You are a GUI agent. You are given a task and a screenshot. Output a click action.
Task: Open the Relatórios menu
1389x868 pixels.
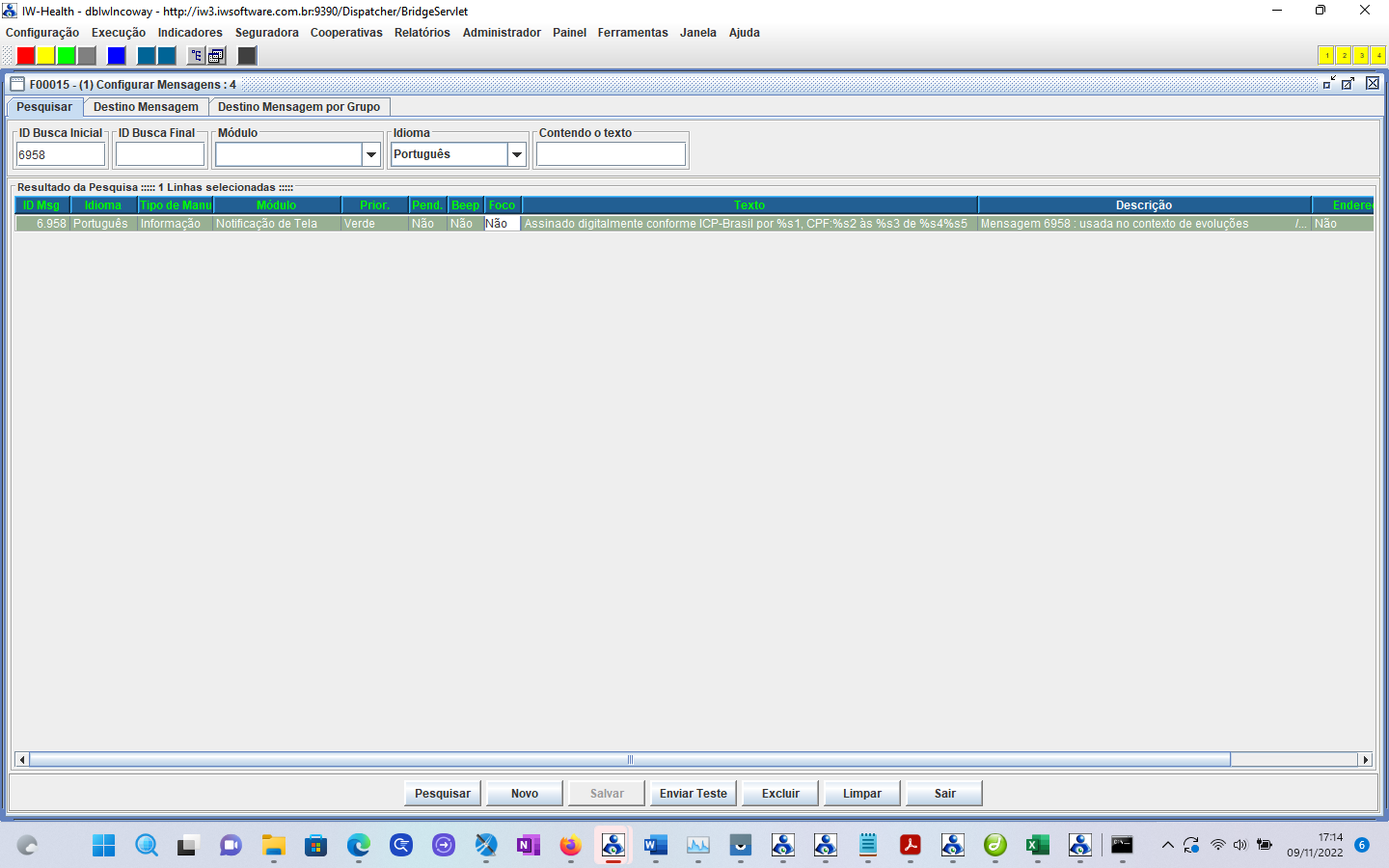pos(422,33)
